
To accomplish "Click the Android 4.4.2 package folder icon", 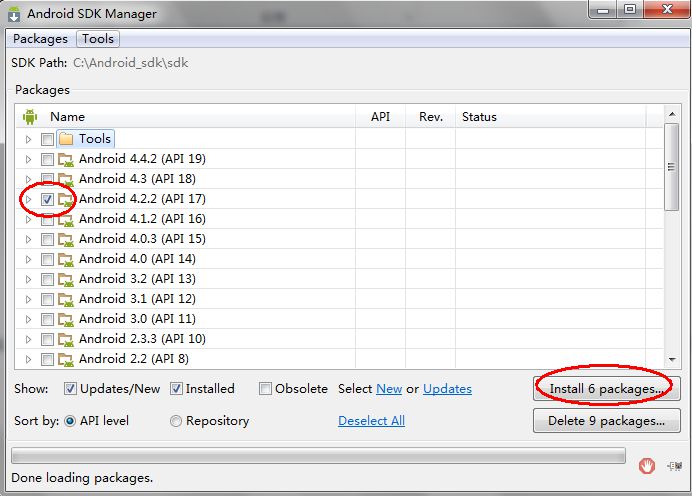I will (66, 159).
